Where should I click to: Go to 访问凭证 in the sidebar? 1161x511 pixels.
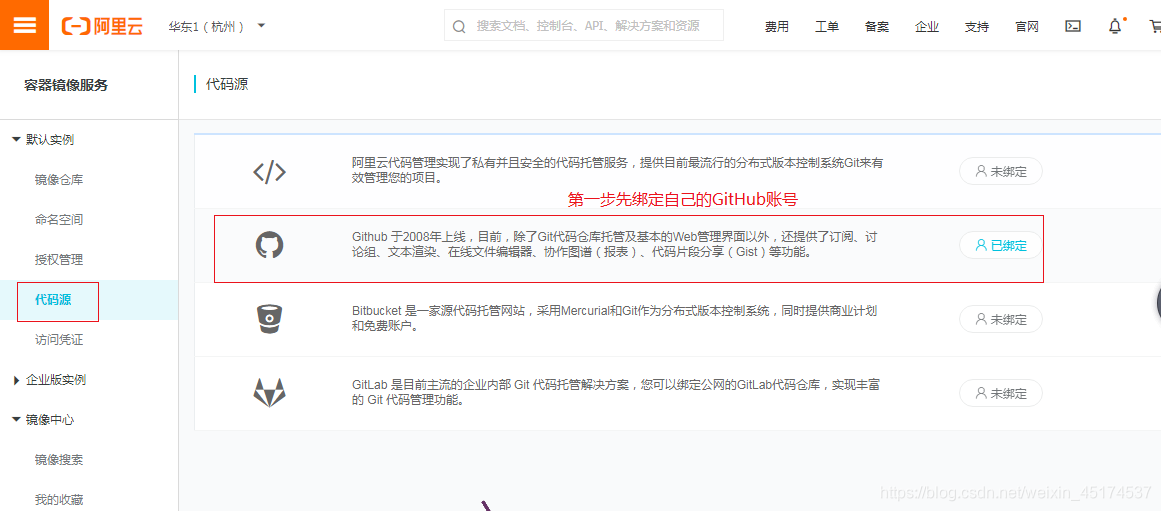point(58,339)
